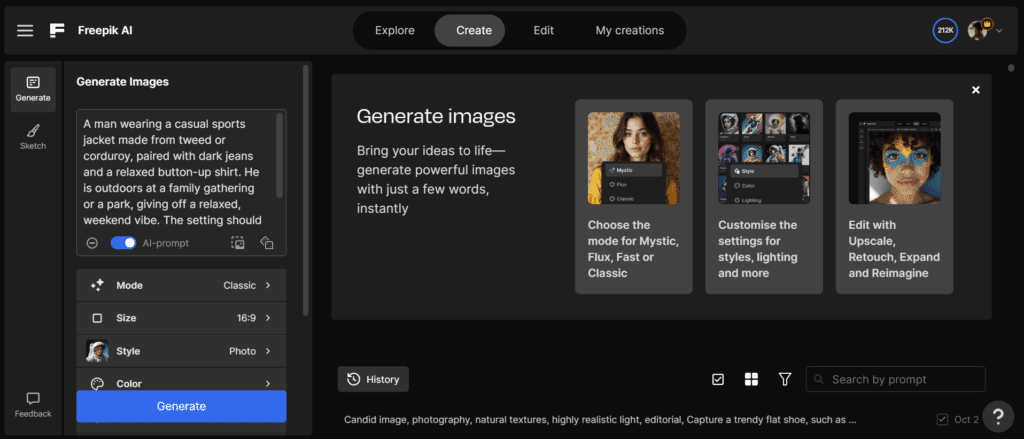Screen dimensions: 1024x439
Task: Open the Feedback panel
Action: pyautogui.click(x=33, y=404)
